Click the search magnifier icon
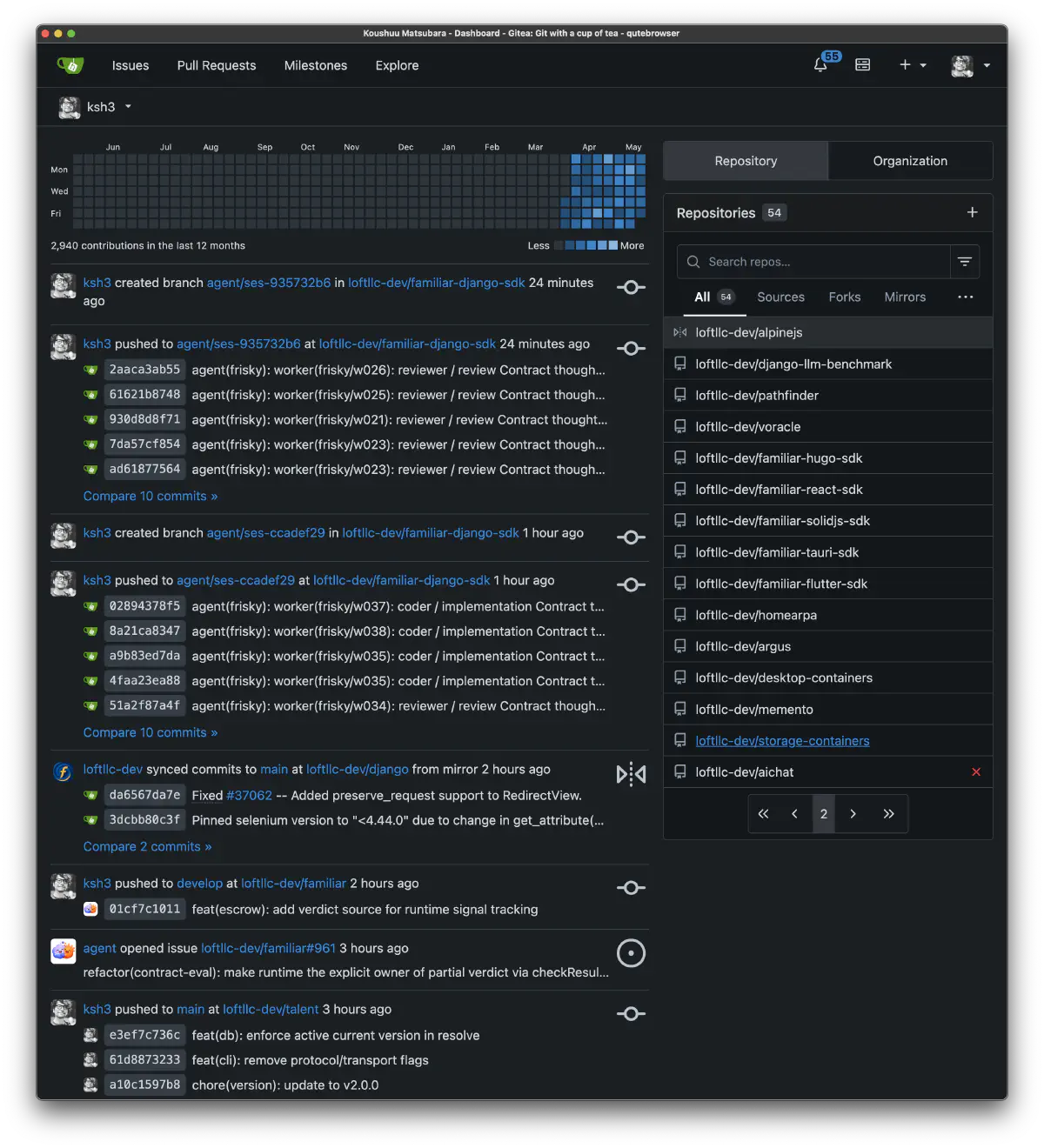The width and height of the screenshot is (1044, 1148). click(x=693, y=262)
